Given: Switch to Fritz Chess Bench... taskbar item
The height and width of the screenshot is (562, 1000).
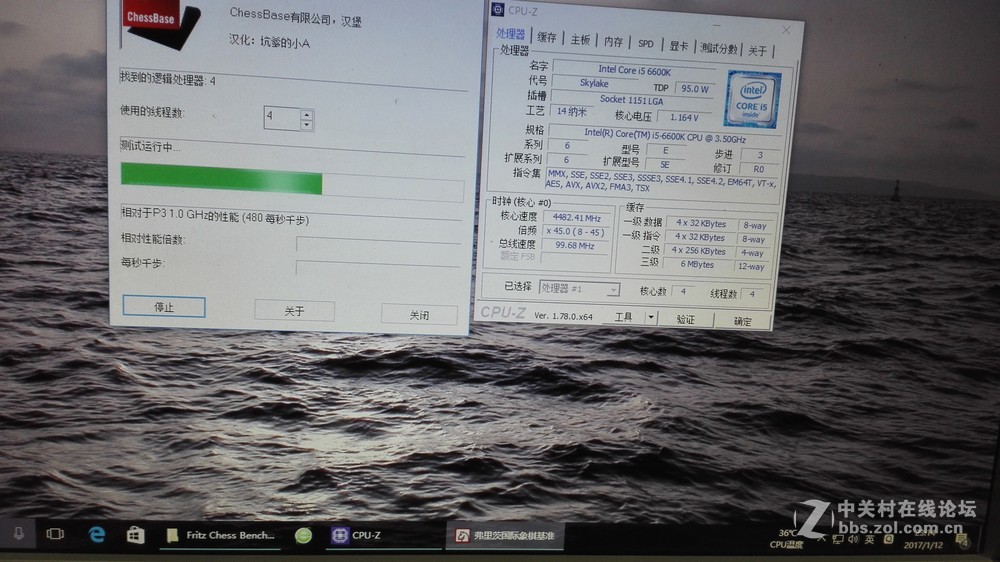Looking at the screenshot, I should click(221, 535).
